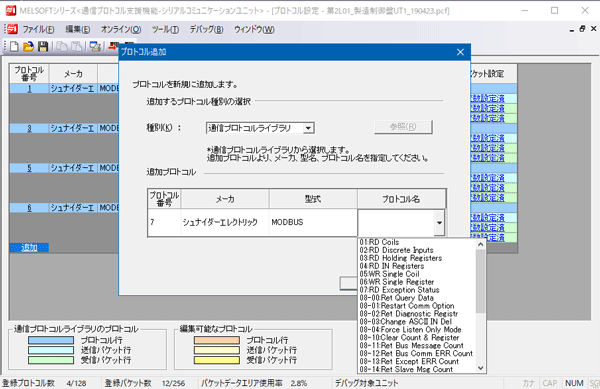Click the protocol list scroll-down arrow

point(481,368)
